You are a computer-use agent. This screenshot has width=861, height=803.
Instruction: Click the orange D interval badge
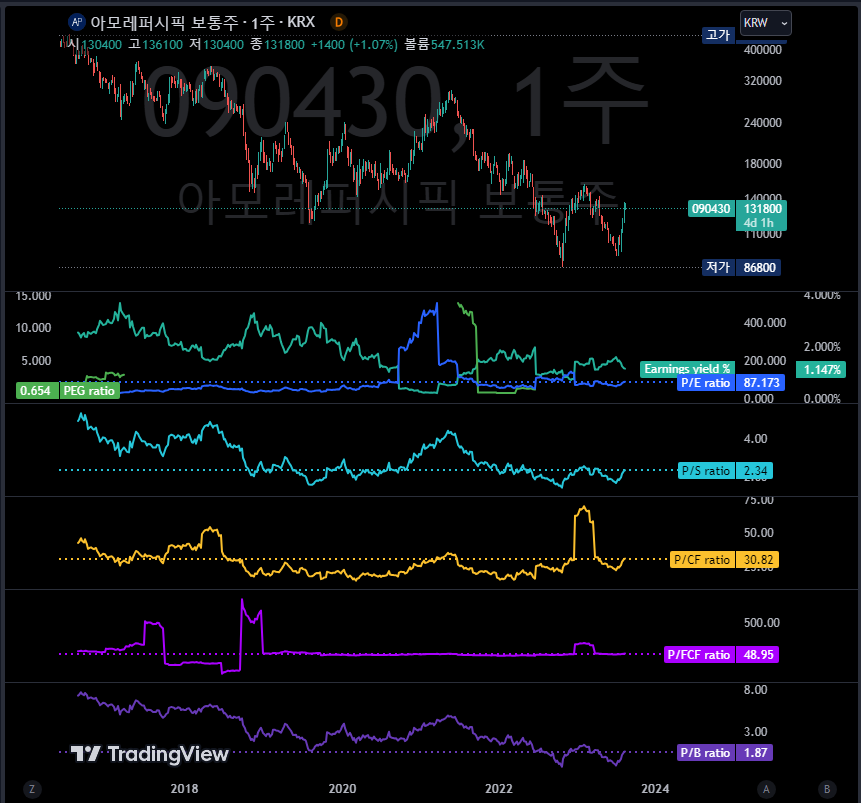[x=339, y=22]
